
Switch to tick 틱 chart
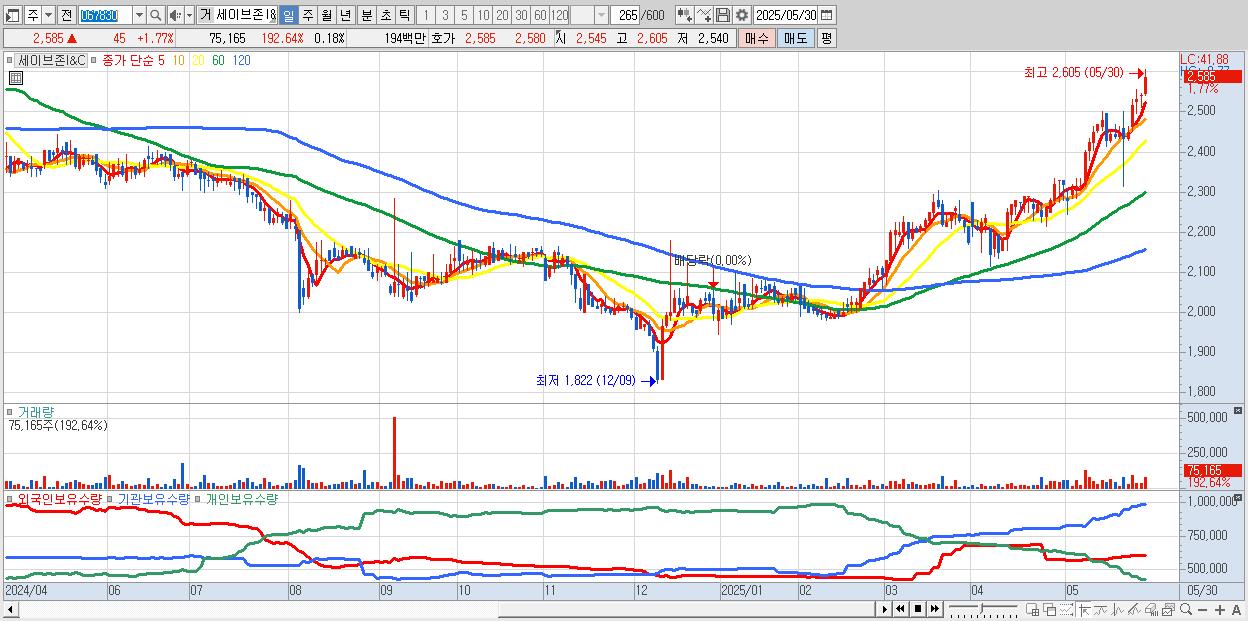(x=404, y=15)
